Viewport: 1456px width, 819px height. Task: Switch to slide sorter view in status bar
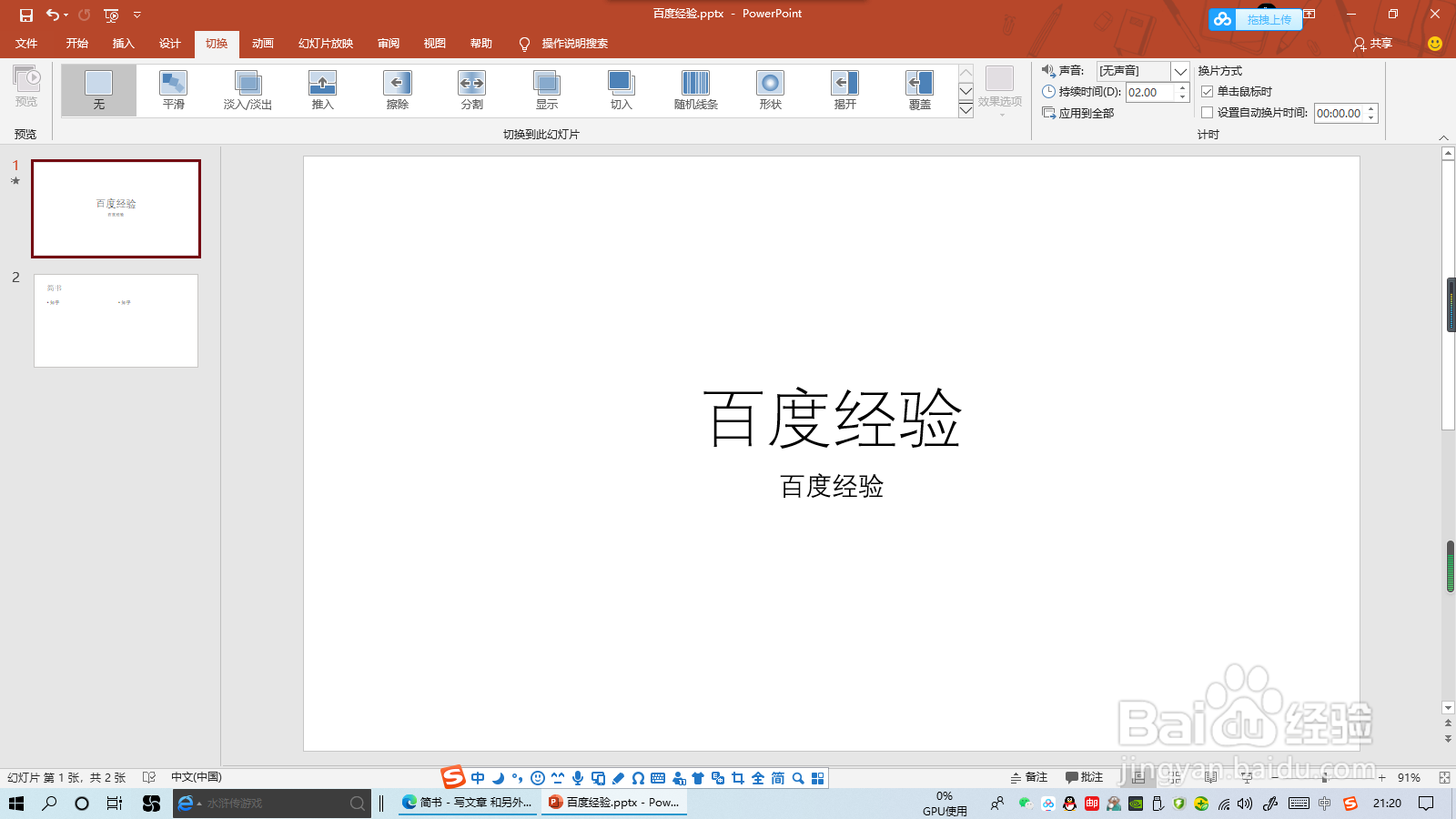coord(1174,777)
